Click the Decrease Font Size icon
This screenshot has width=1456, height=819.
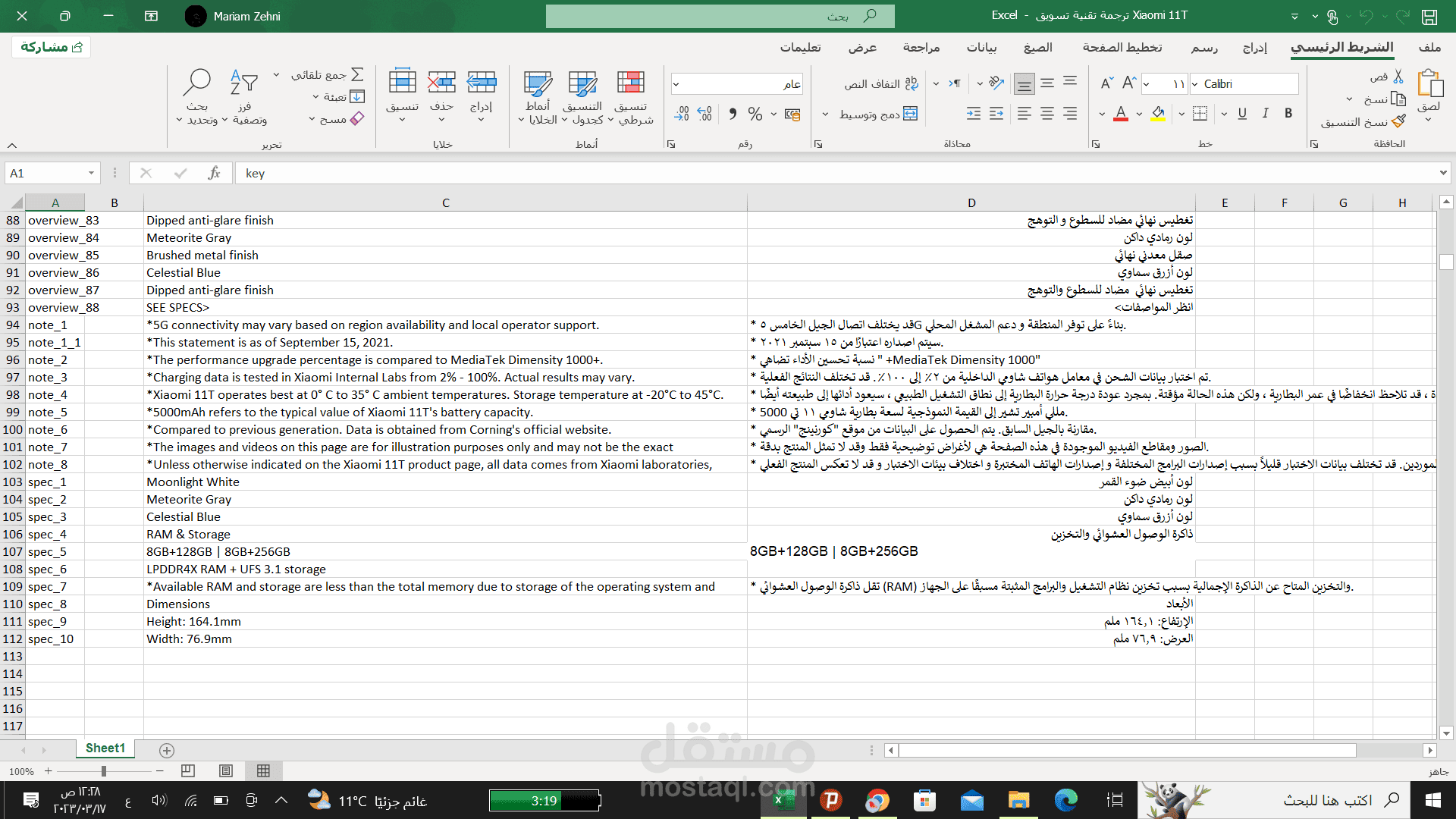coord(1107,83)
